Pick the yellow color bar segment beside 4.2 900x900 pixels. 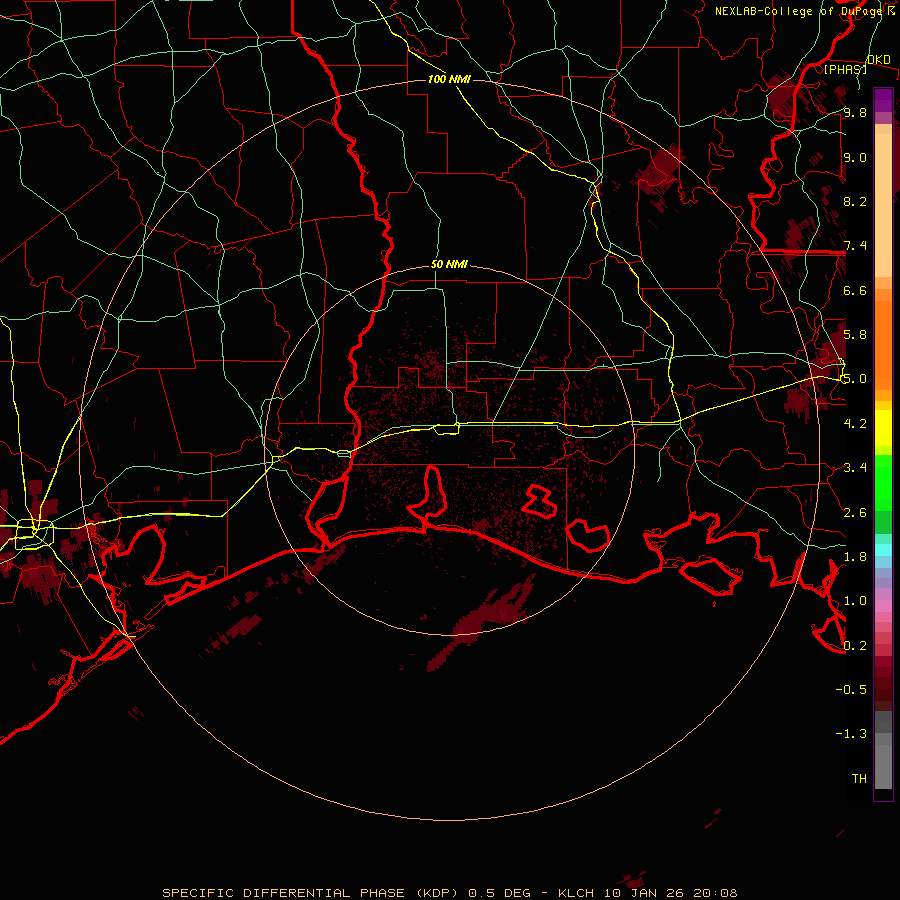tap(883, 428)
